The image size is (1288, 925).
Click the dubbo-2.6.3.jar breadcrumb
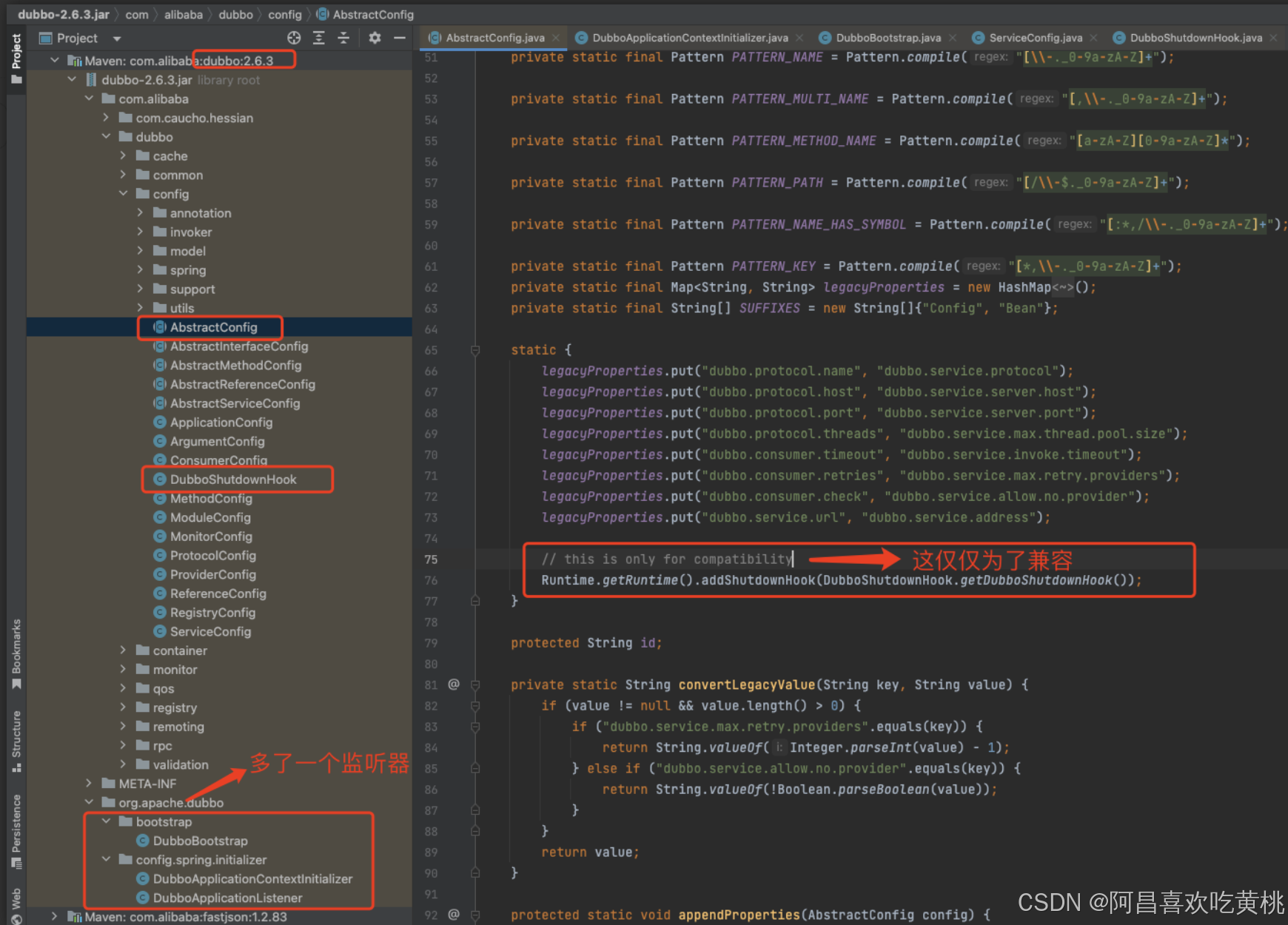click(x=63, y=14)
